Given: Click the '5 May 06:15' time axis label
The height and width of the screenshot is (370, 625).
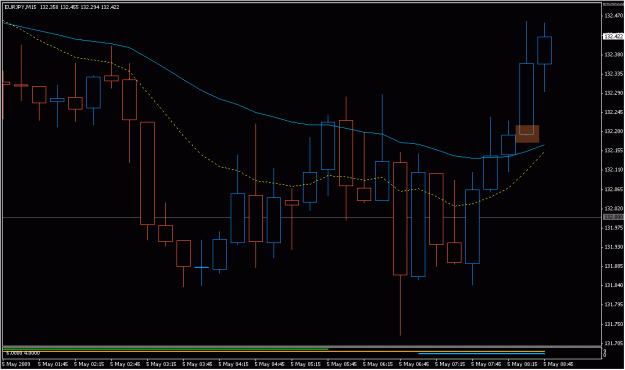Looking at the screenshot, I should (377, 364).
